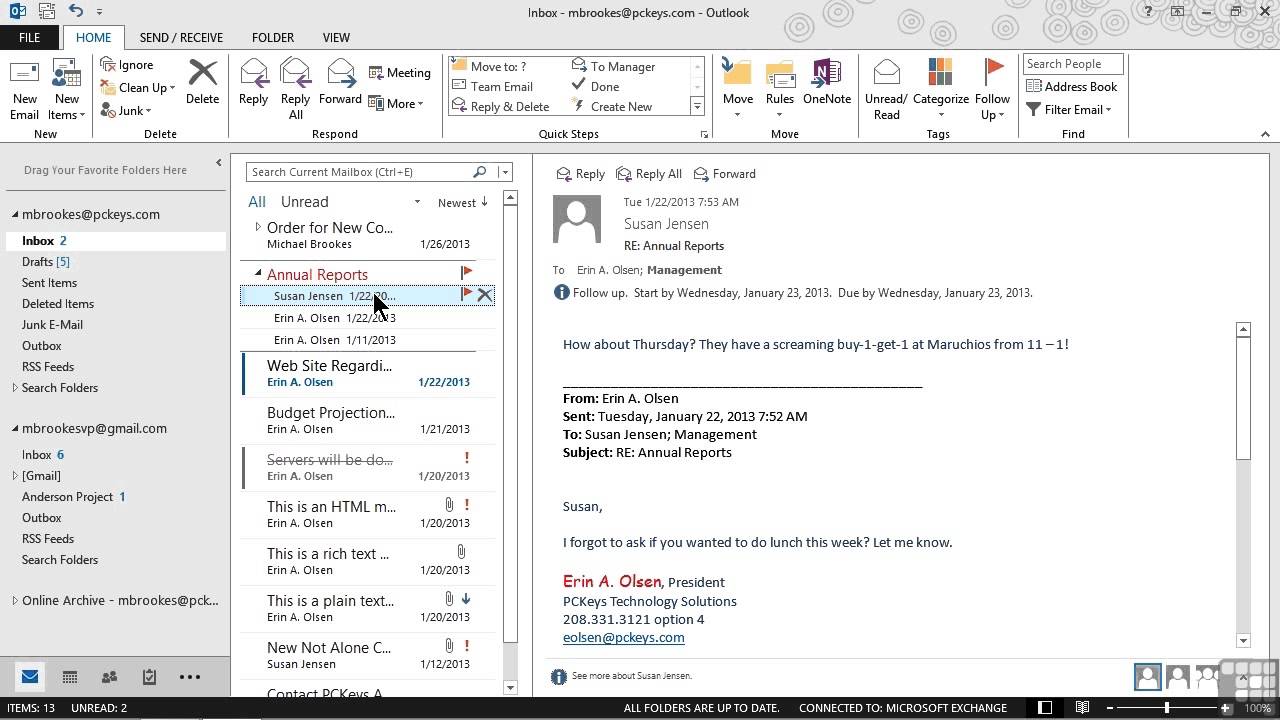Run the Team Email quick step
Viewport: 1280px width, 720px height.
(x=493, y=87)
